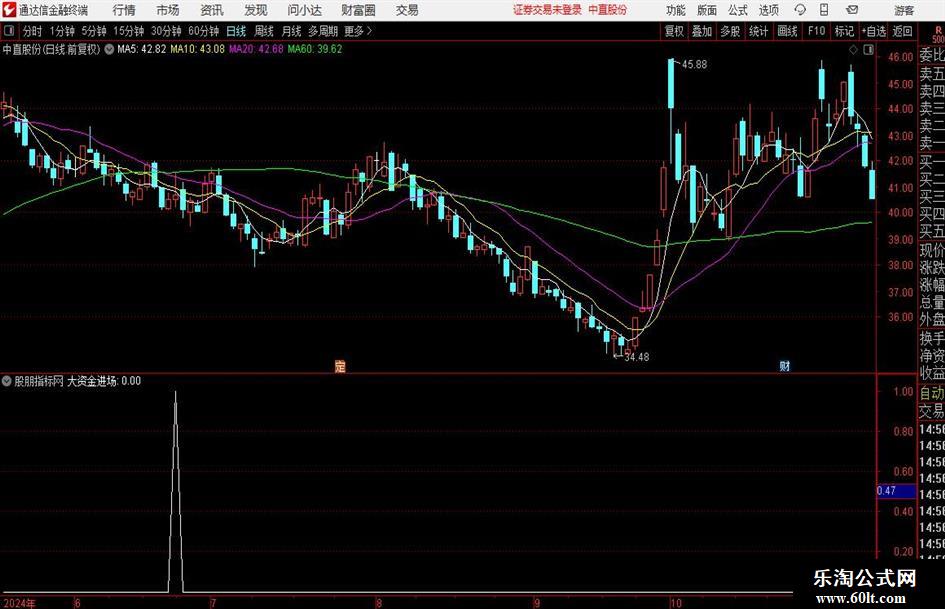
Task: Click the 现价 row in quote panel
Action: [932, 250]
